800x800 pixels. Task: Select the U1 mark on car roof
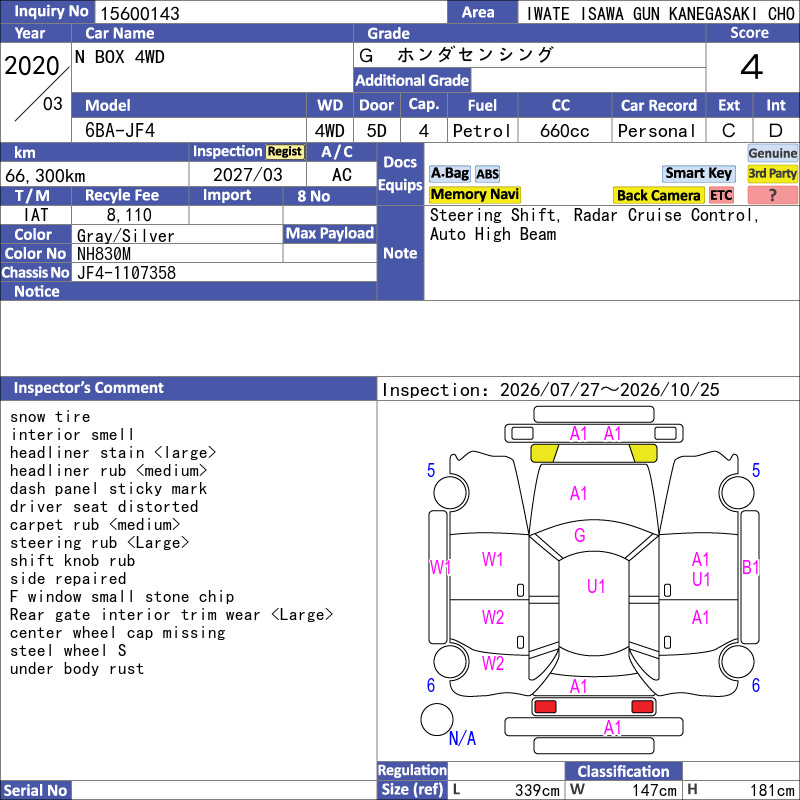coord(596,586)
